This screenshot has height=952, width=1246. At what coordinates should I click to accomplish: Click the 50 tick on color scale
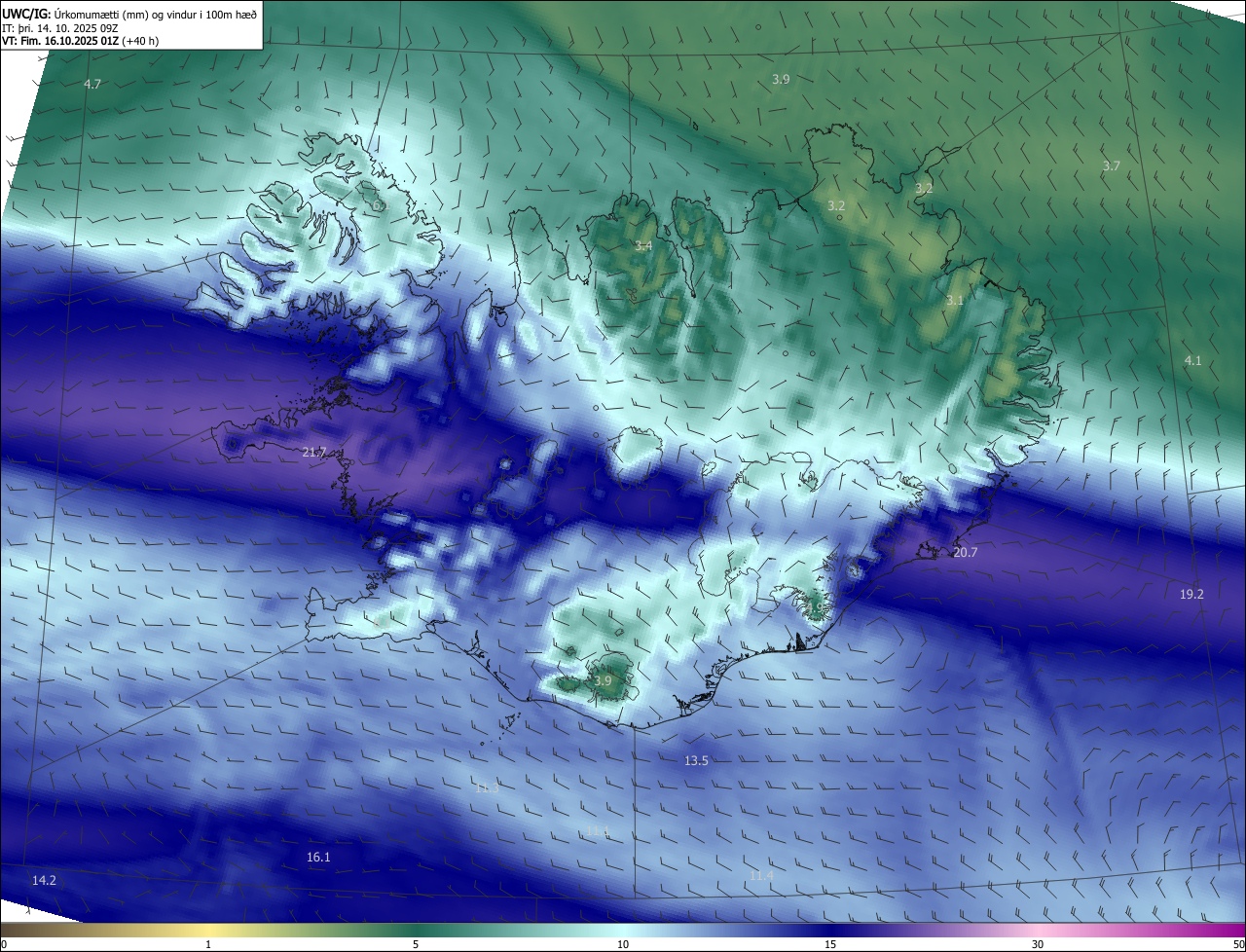pyautogui.click(x=1238, y=944)
